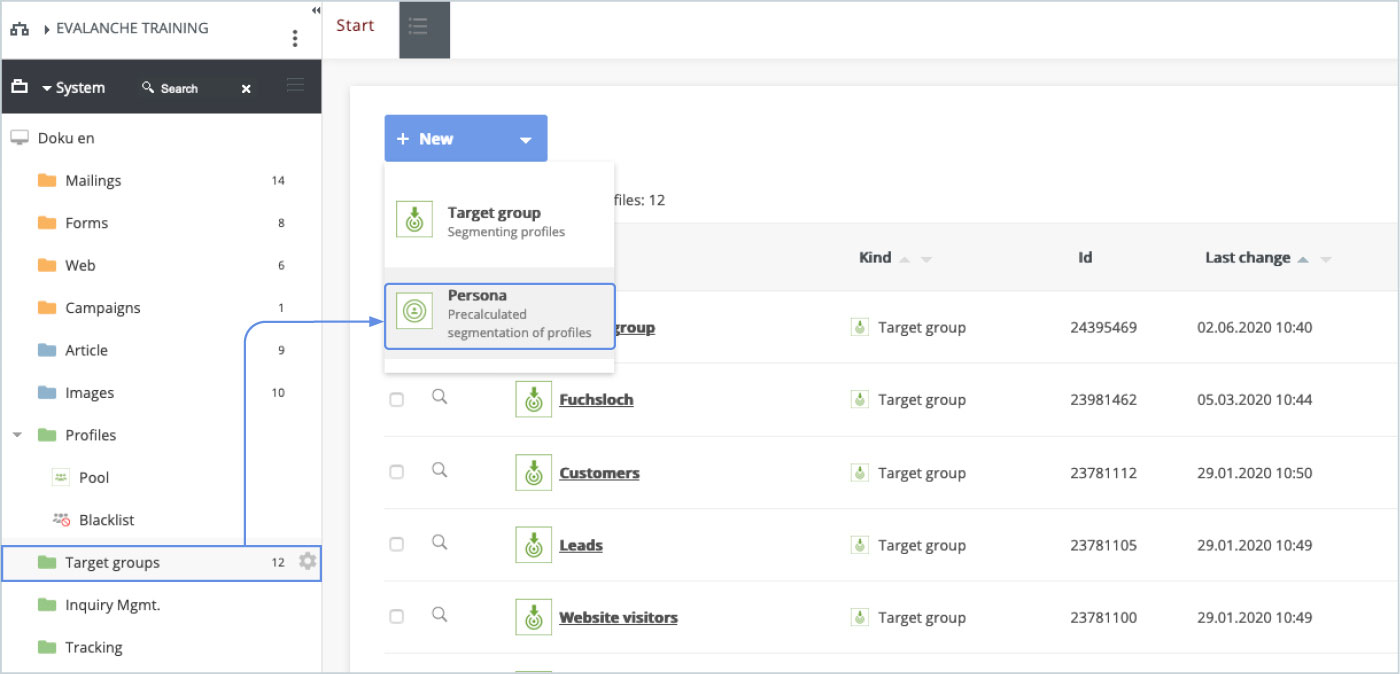The height and width of the screenshot is (674, 1400).
Task: Select the Pool profile icon in sidebar
Action: [x=61, y=478]
